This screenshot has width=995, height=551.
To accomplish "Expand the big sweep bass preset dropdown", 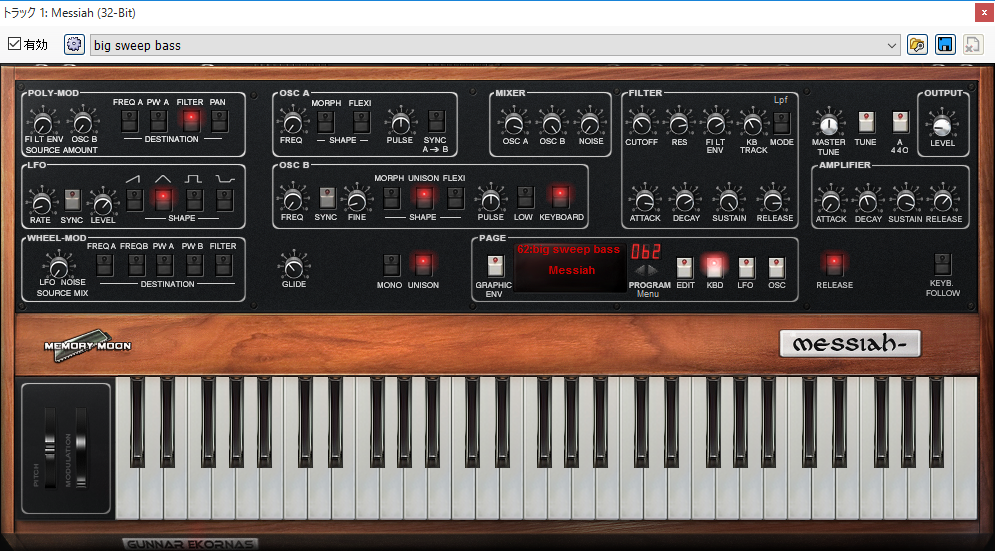I will [892, 45].
